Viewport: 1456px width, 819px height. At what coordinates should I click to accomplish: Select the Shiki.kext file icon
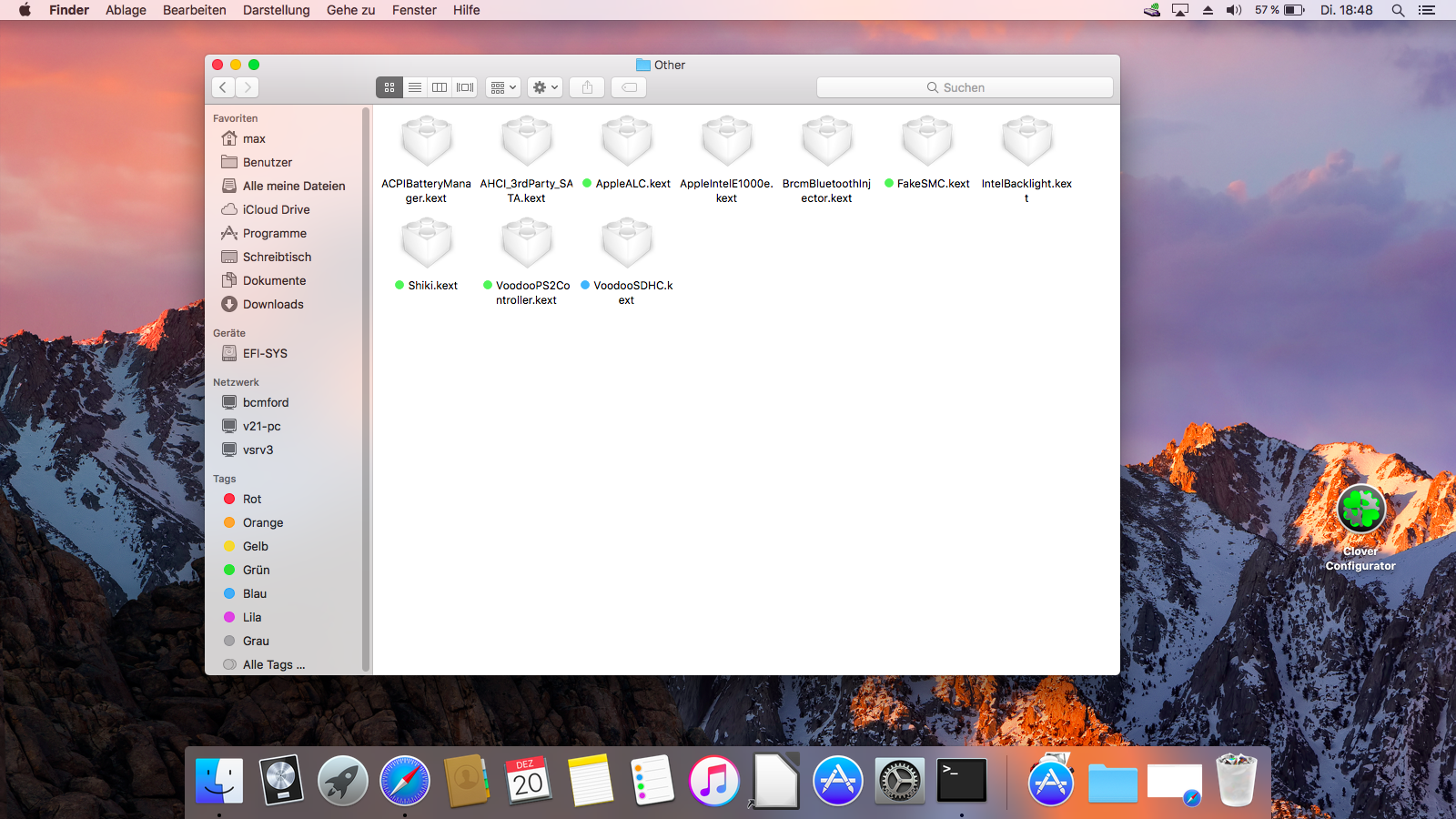click(427, 243)
